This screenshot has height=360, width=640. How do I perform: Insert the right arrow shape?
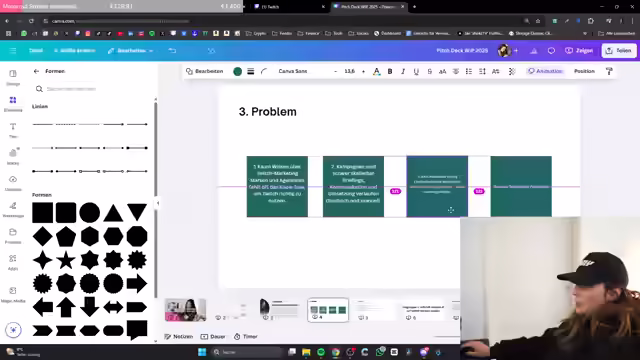click(137, 283)
